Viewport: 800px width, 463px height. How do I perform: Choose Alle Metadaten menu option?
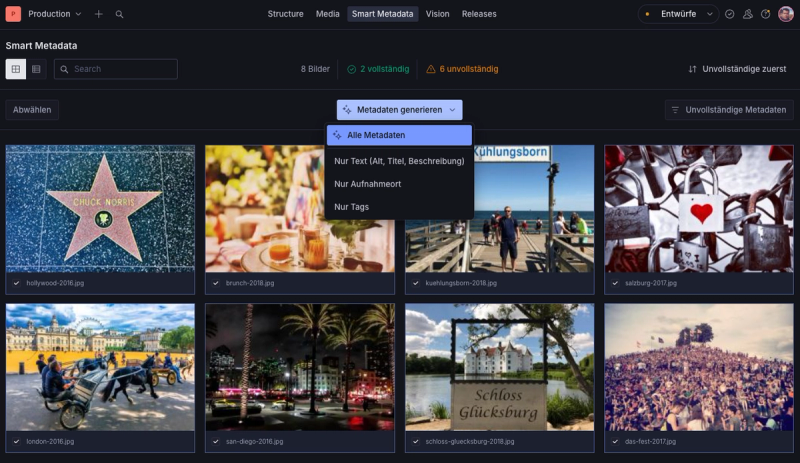pos(399,135)
